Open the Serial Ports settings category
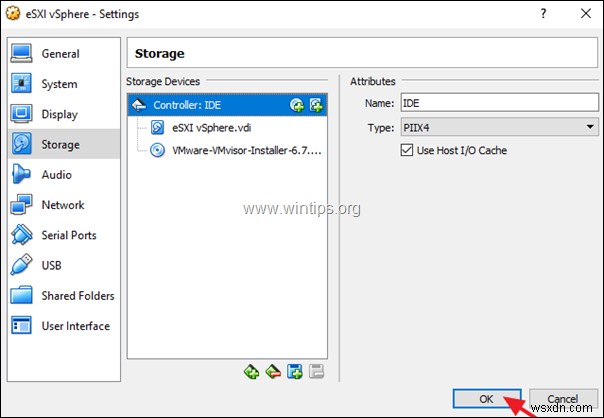The width and height of the screenshot is (604, 418). [64, 235]
